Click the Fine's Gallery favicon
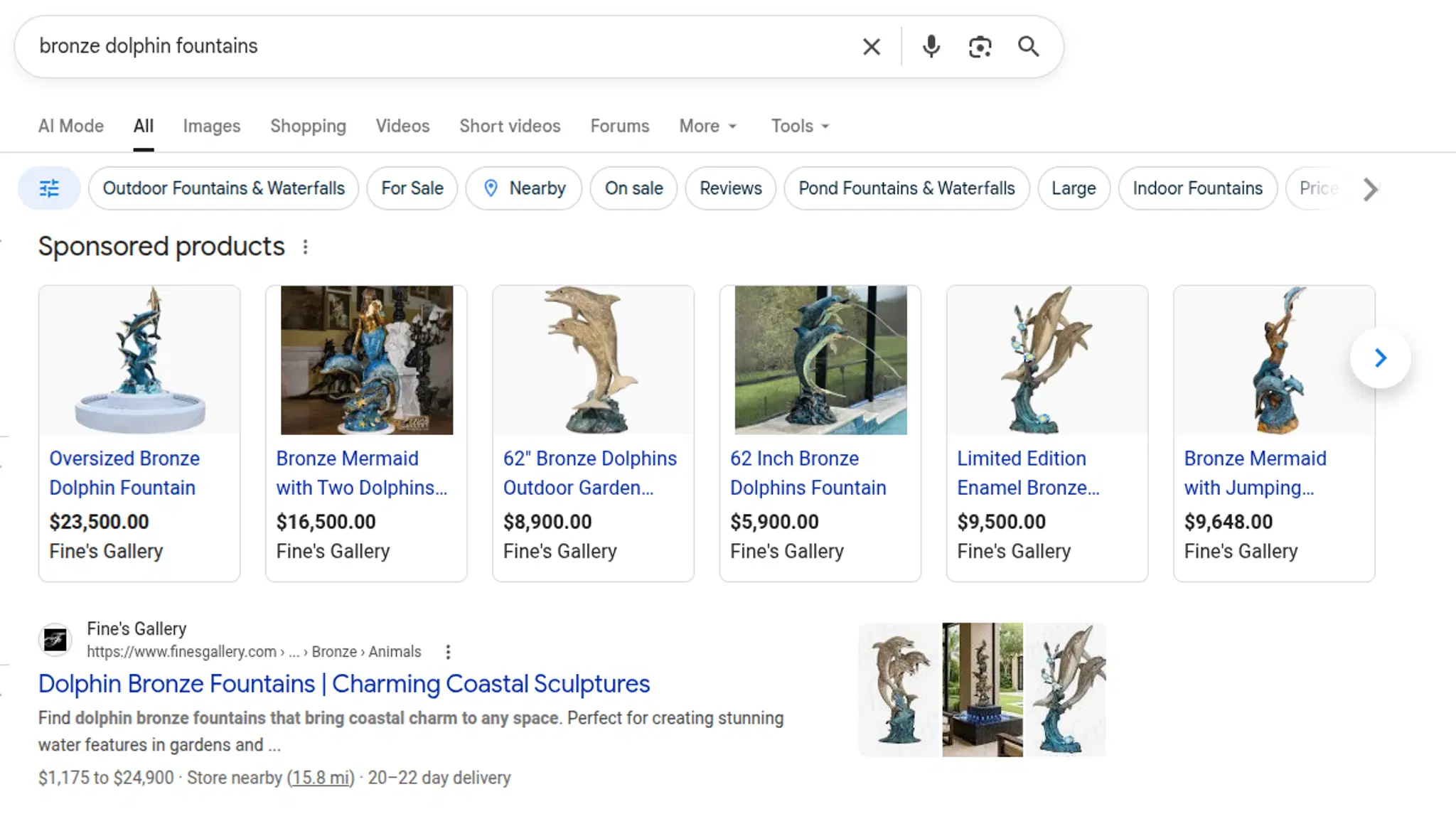 tap(55, 639)
